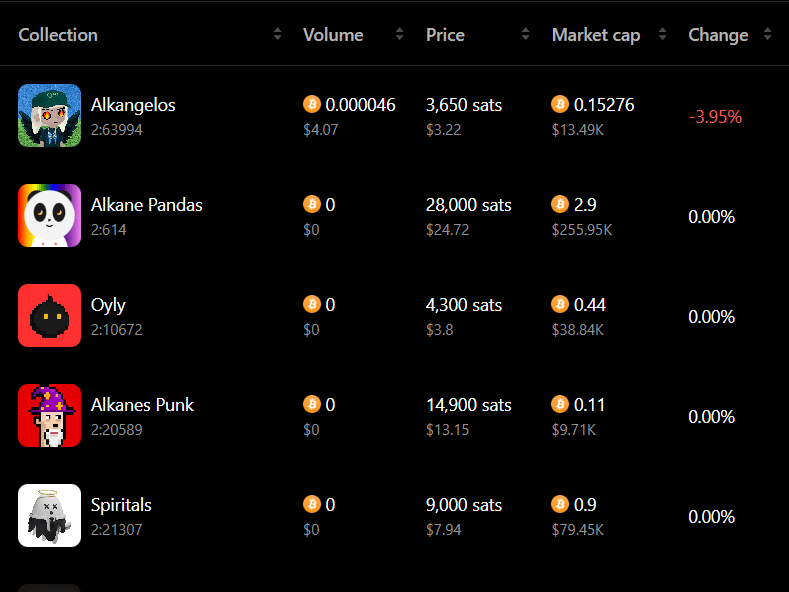Click 0.00% change in Spiritals row
This screenshot has height=592, width=789.
[712, 517]
